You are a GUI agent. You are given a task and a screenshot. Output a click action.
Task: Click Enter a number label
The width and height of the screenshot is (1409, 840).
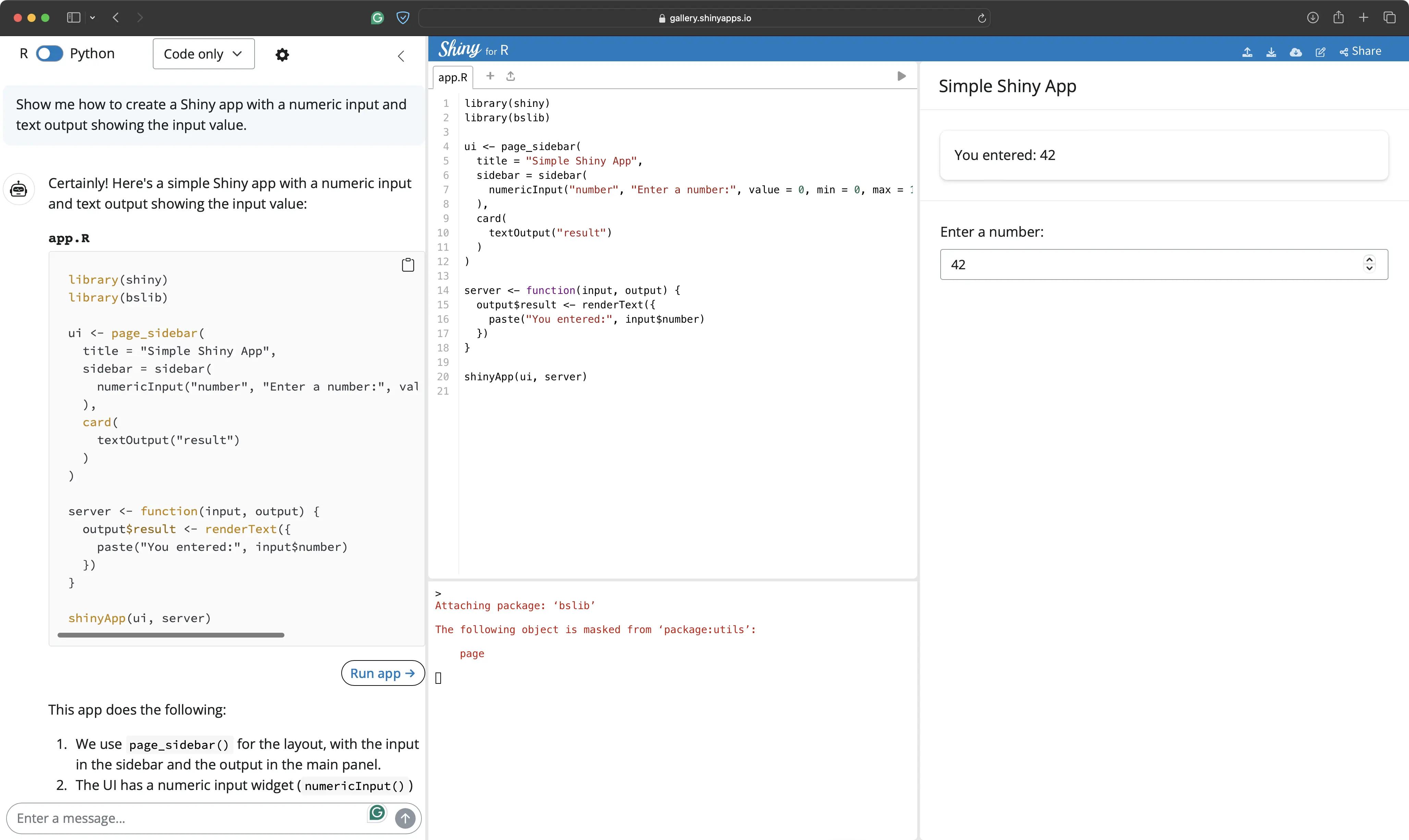(x=992, y=232)
